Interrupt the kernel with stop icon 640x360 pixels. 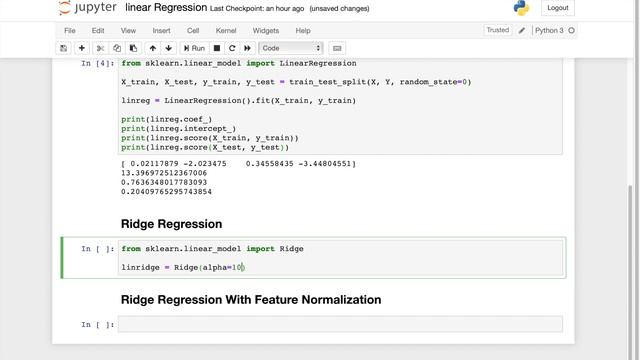click(x=217, y=48)
